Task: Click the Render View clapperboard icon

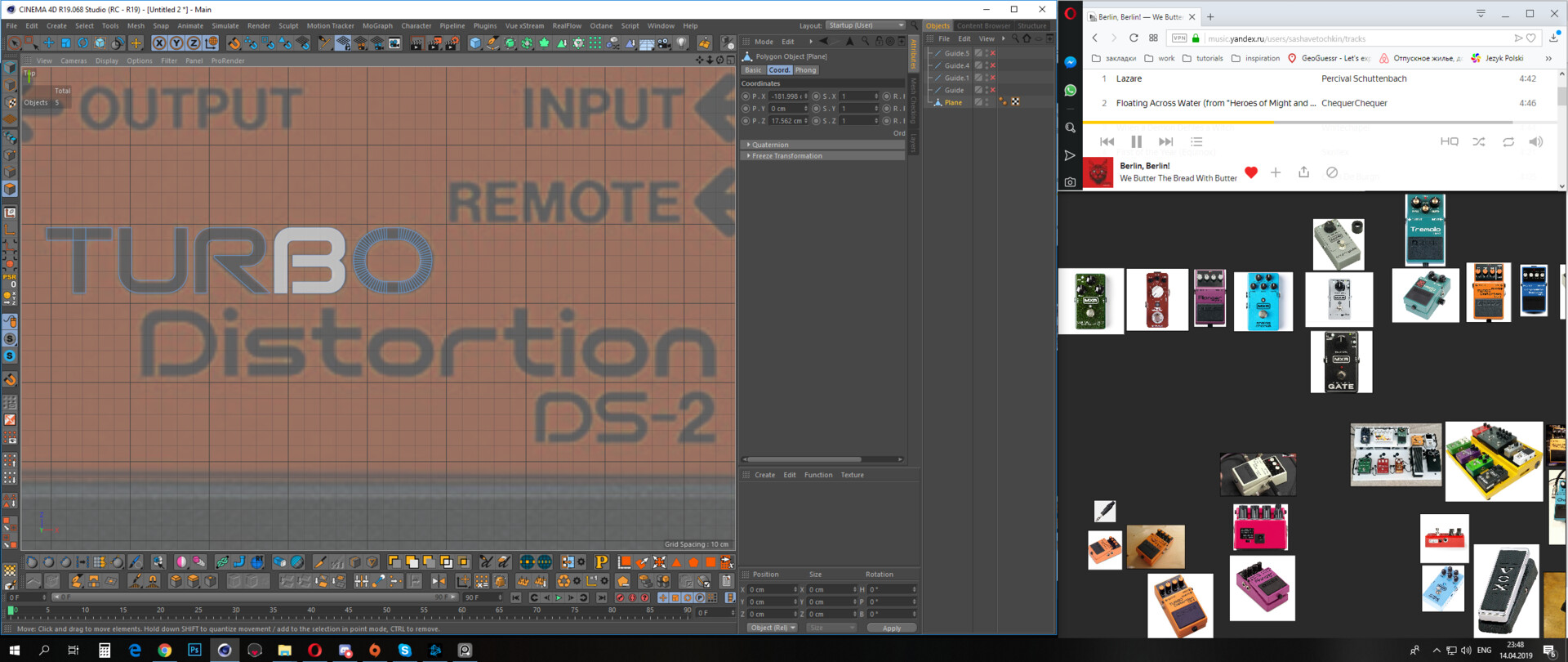Action: (416, 42)
